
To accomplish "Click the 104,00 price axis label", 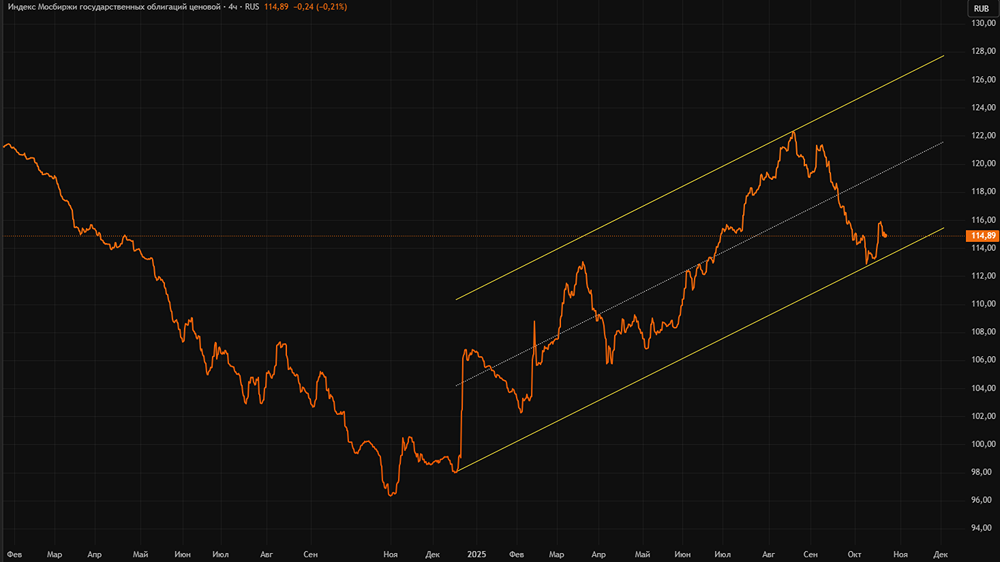I will click(983, 388).
